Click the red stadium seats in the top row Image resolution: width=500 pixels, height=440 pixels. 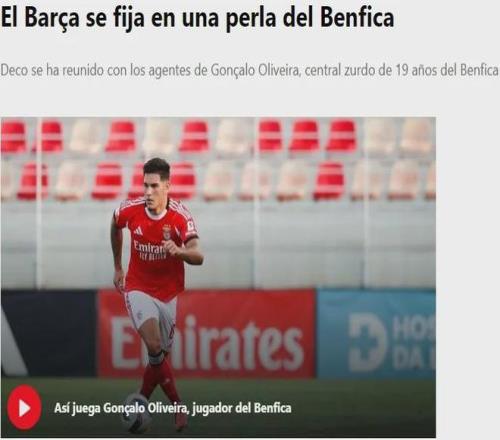pos(217,137)
